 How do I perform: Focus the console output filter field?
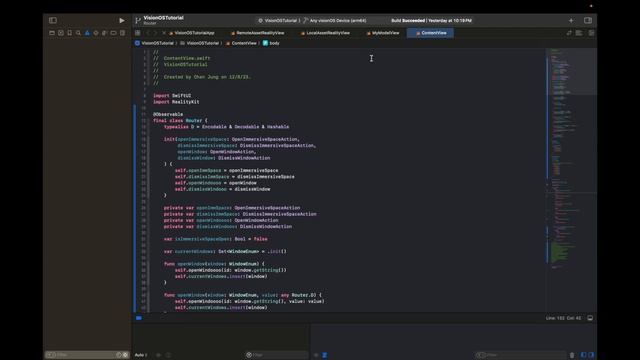coord(520,355)
